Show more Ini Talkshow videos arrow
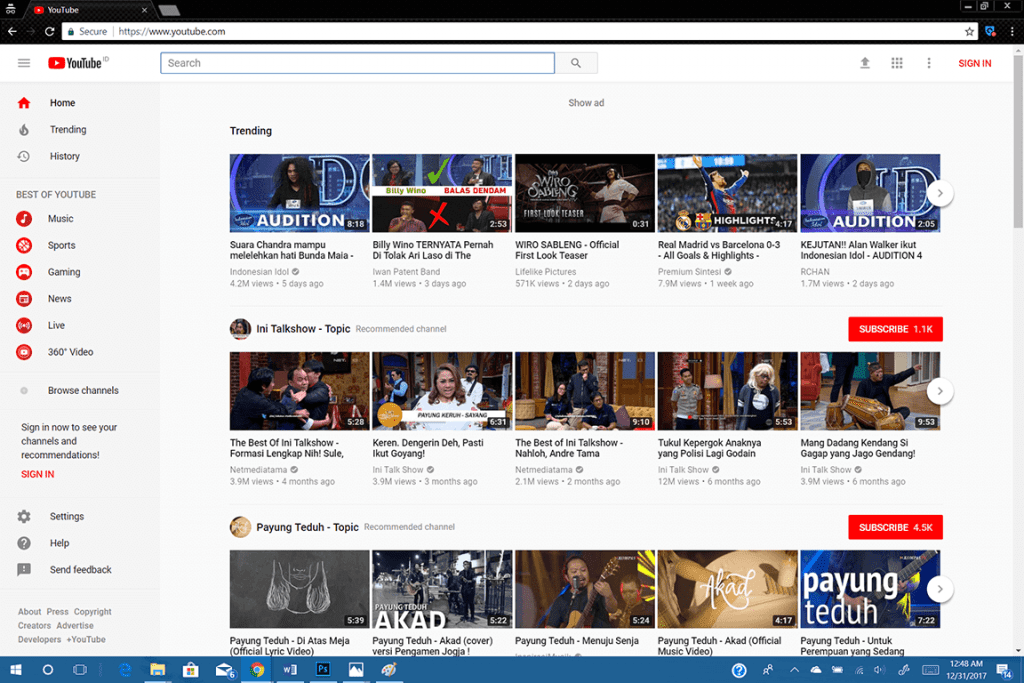This screenshot has width=1024, height=683. pyautogui.click(x=939, y=391)
